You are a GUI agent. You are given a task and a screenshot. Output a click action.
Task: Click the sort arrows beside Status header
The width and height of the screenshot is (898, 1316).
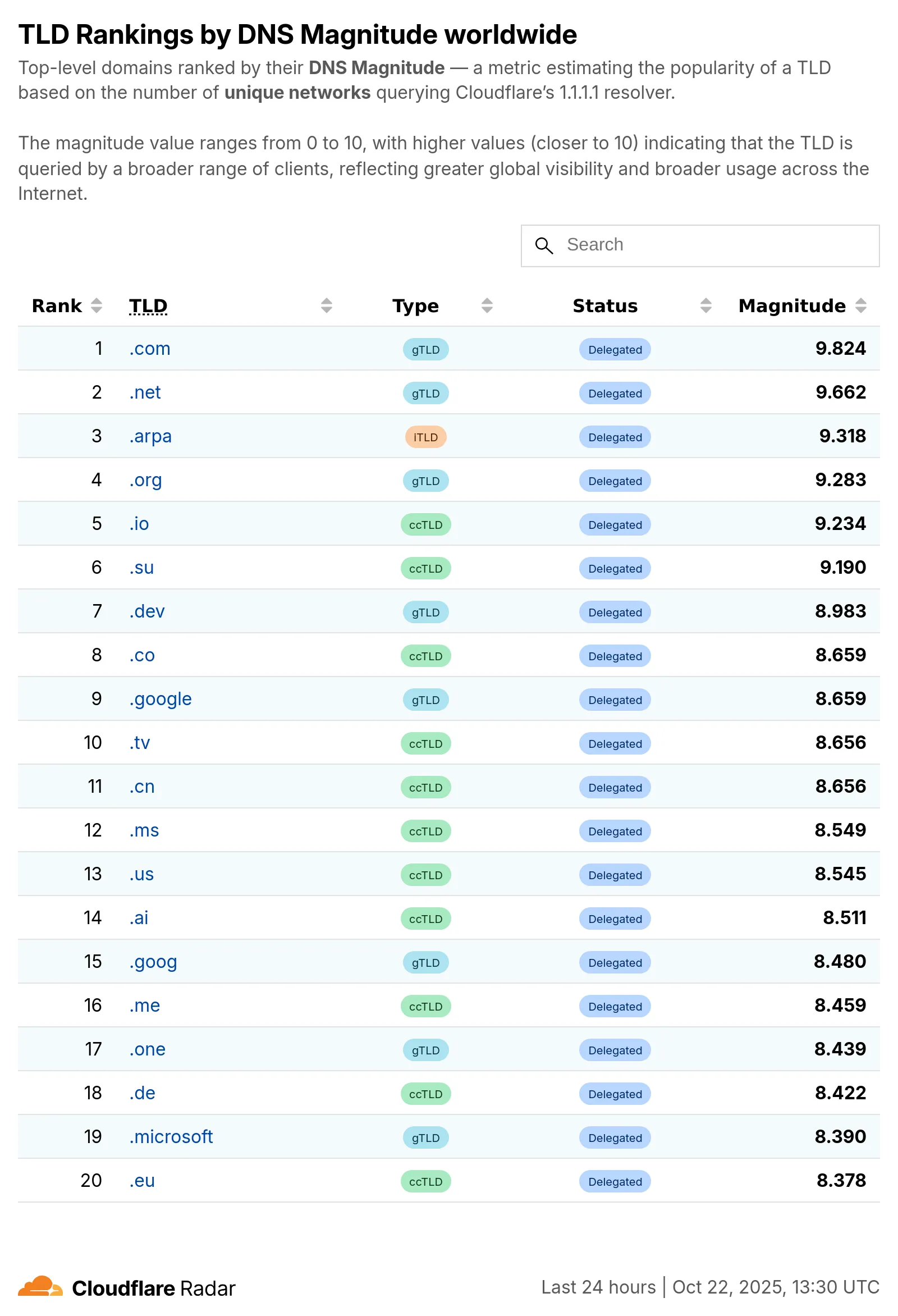[705, 305]
